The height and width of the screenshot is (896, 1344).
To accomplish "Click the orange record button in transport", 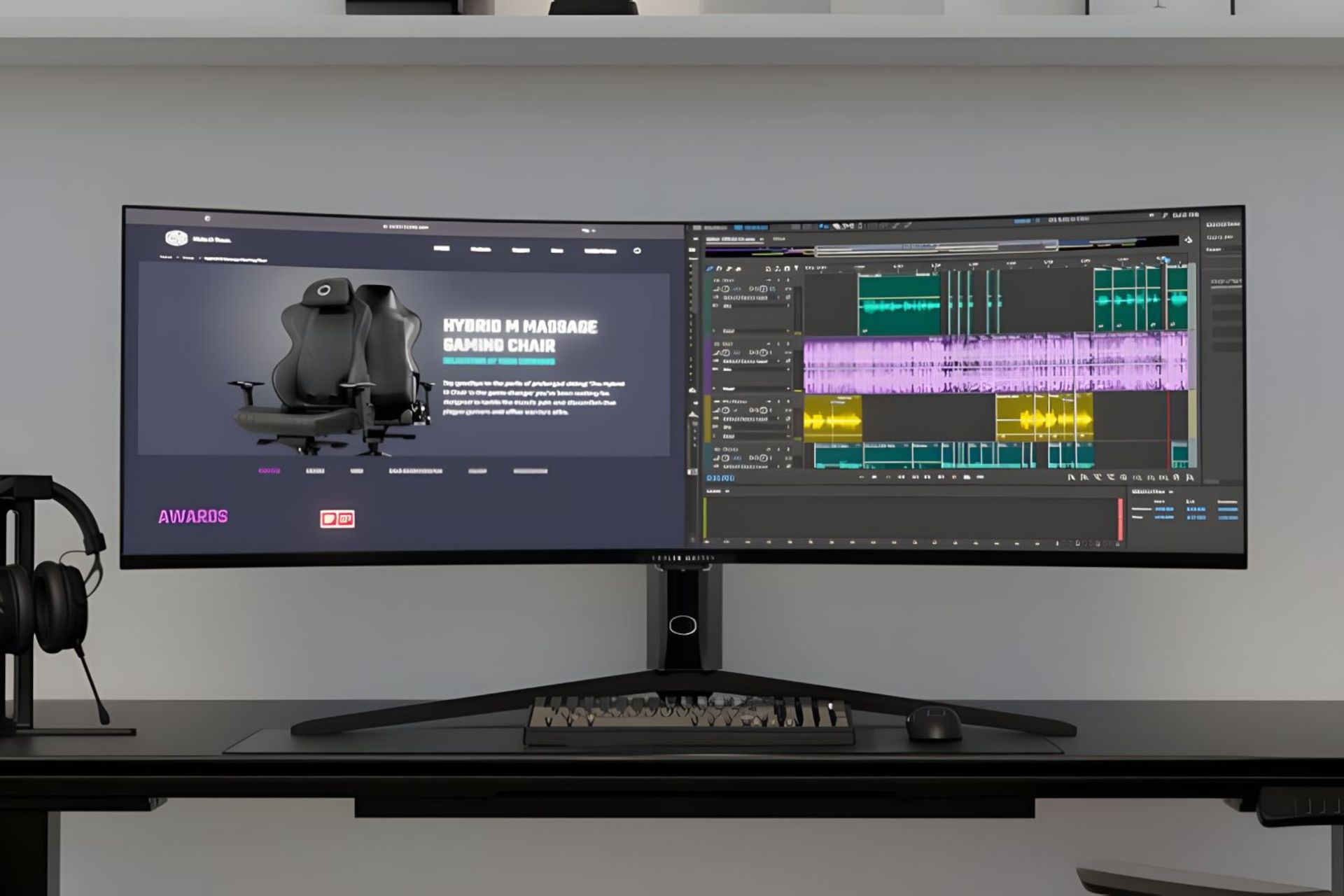I will (x=954, y=477).
